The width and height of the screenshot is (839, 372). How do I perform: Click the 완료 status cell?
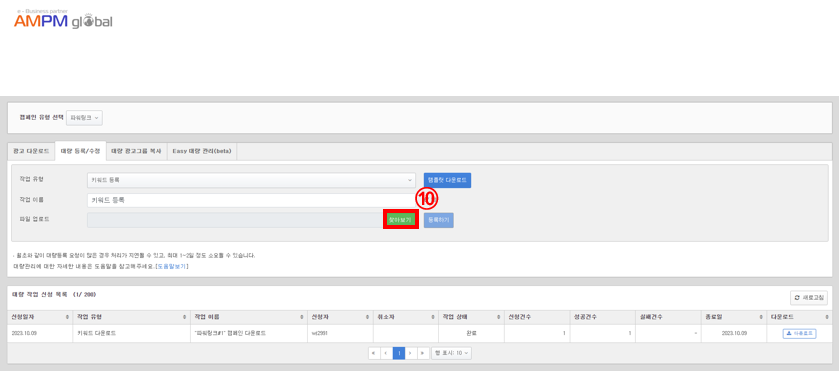pos(471,333)
